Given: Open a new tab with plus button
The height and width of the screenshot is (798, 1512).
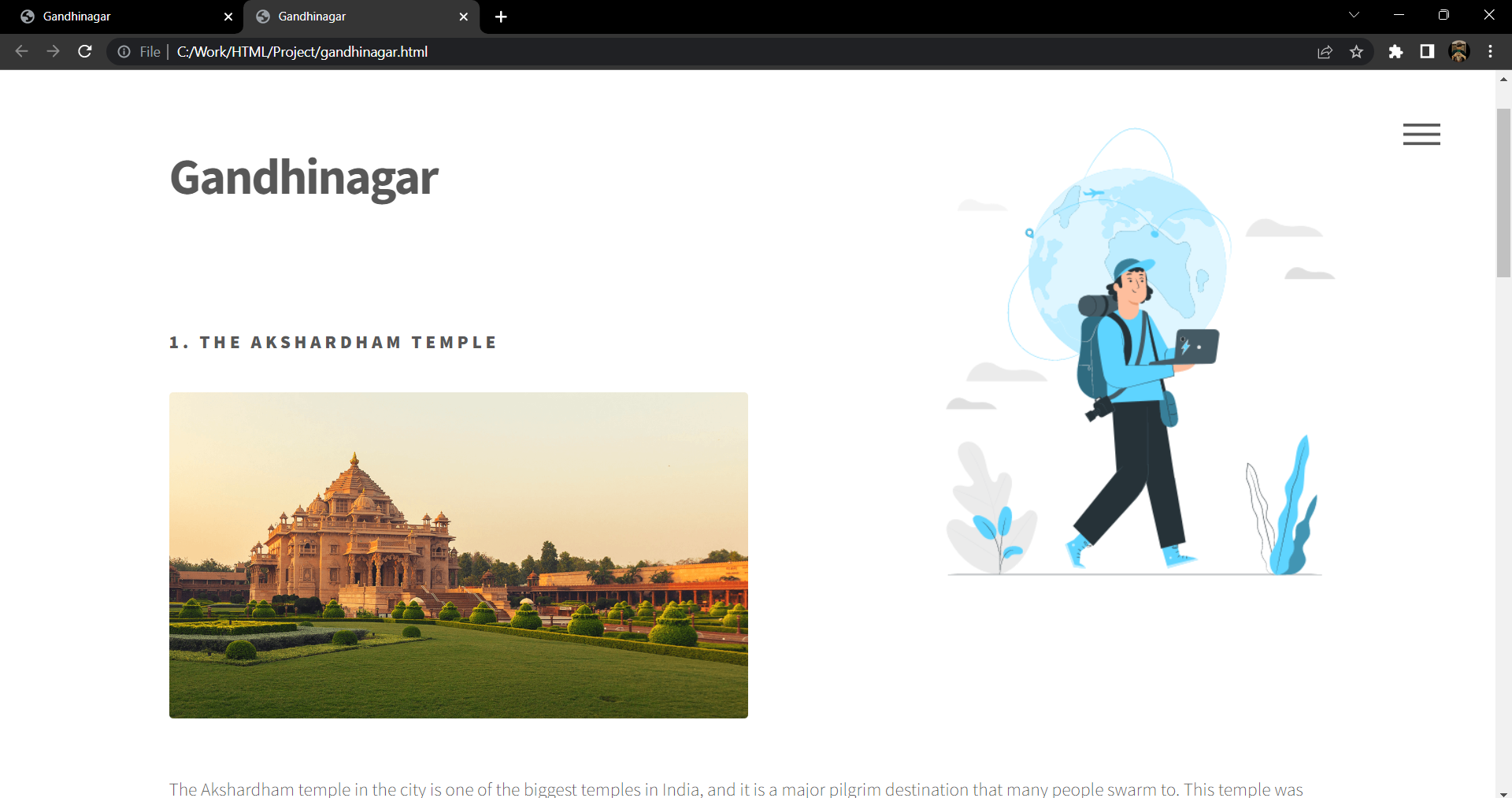Looking at the screenshot, I should tap(501, 17).
